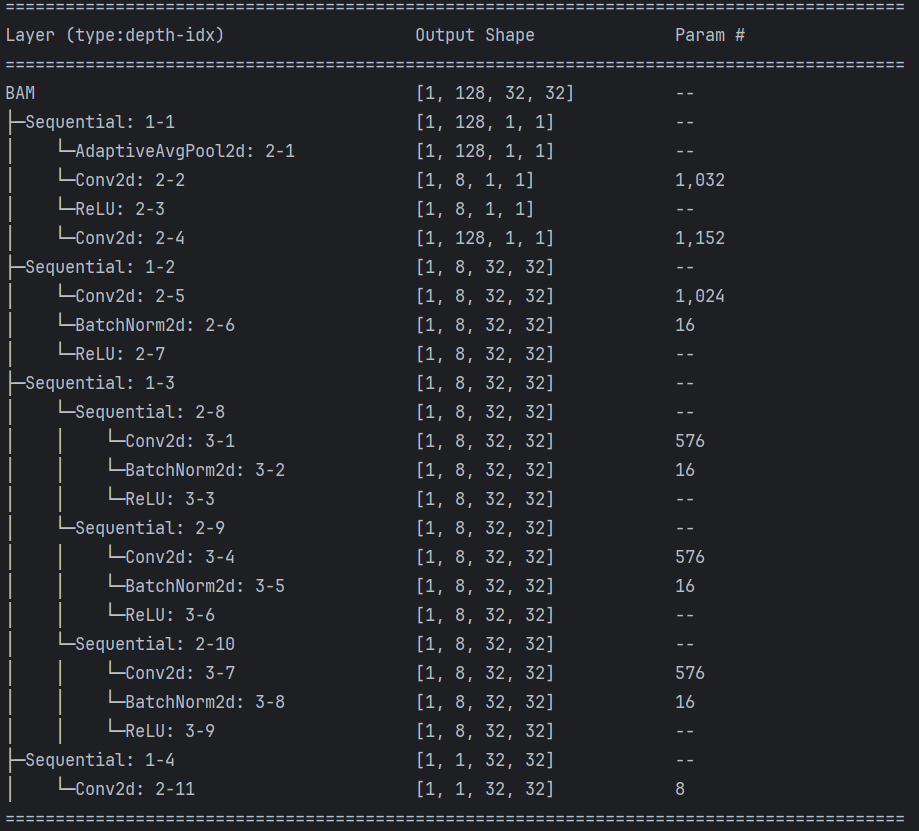Select the "Sequential: 2-10" row label

[x=155, y=644]
